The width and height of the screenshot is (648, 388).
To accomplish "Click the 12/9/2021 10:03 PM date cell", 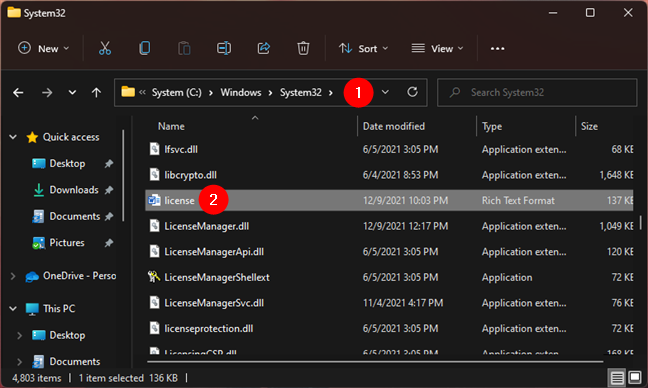I will pyautogui.click(x=405, y=200).
